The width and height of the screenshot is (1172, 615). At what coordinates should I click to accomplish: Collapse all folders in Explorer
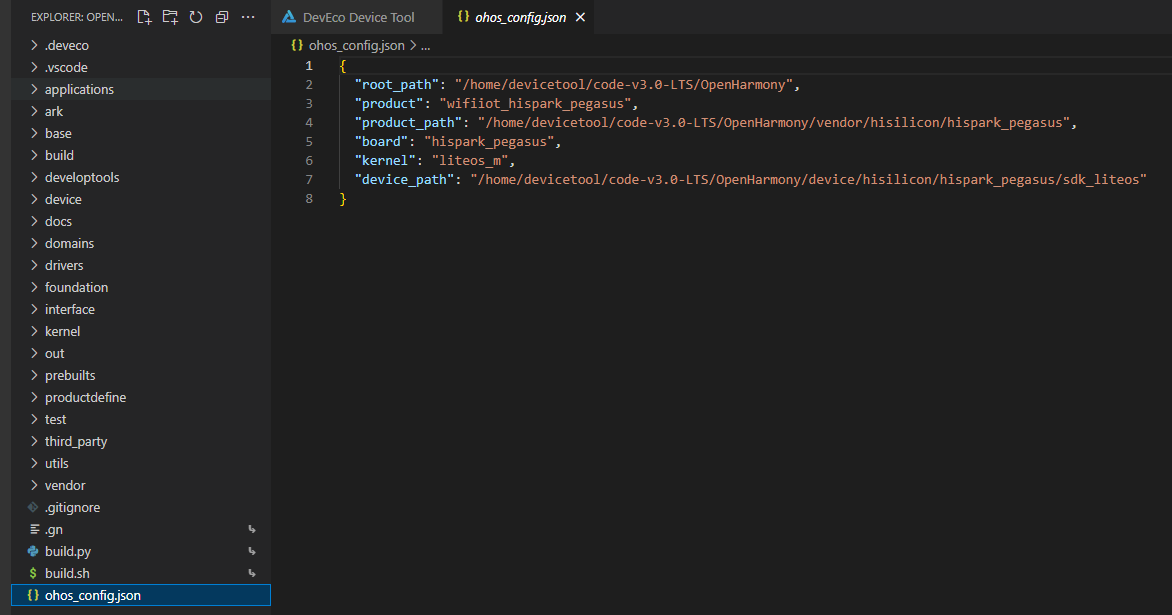[x=222, y=17]
